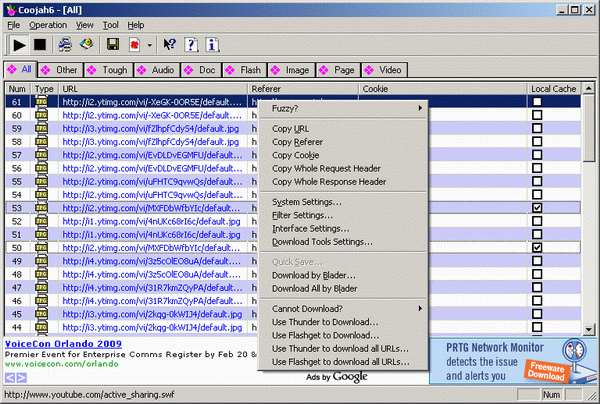Open the network adapter settings icon
Viewport: 600px width, 404px height.
pos(65,45)
